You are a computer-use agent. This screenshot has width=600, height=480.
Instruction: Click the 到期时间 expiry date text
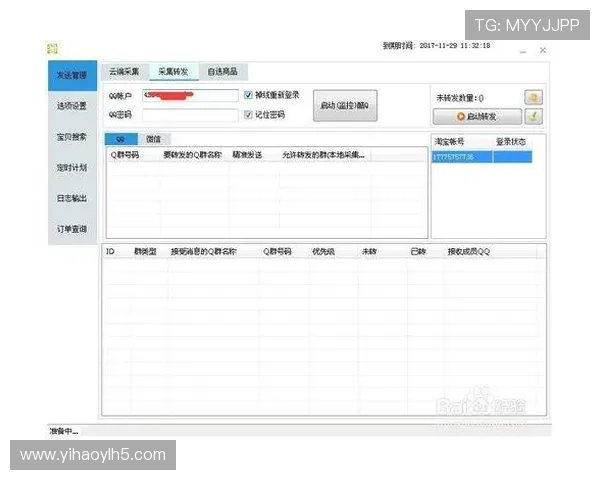[437, 46]
